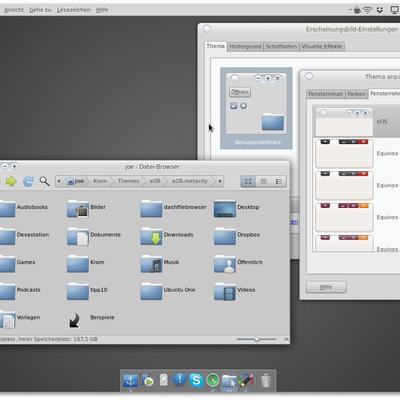
Task: Select the eOS window frame theme
Action: (357, 122)
